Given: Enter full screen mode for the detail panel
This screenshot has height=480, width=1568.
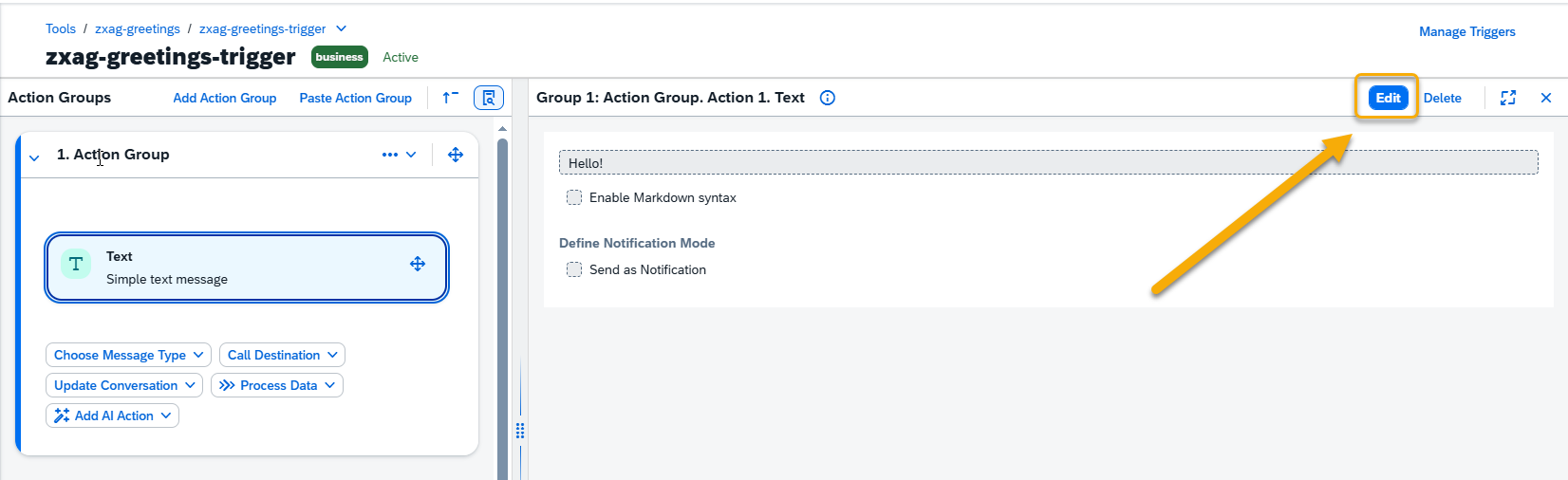Looking at the screenshot, I should pyautogui.click(x=1508, y=98).
